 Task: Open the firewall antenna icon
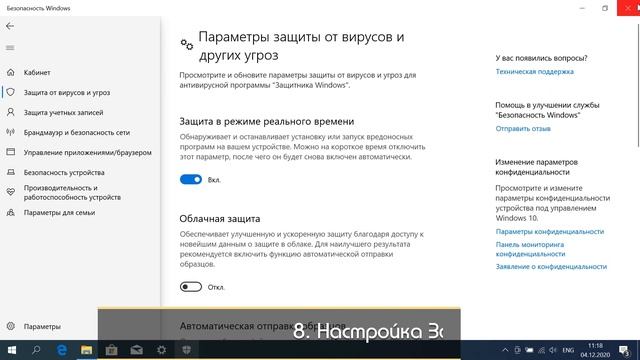[11, 132]
